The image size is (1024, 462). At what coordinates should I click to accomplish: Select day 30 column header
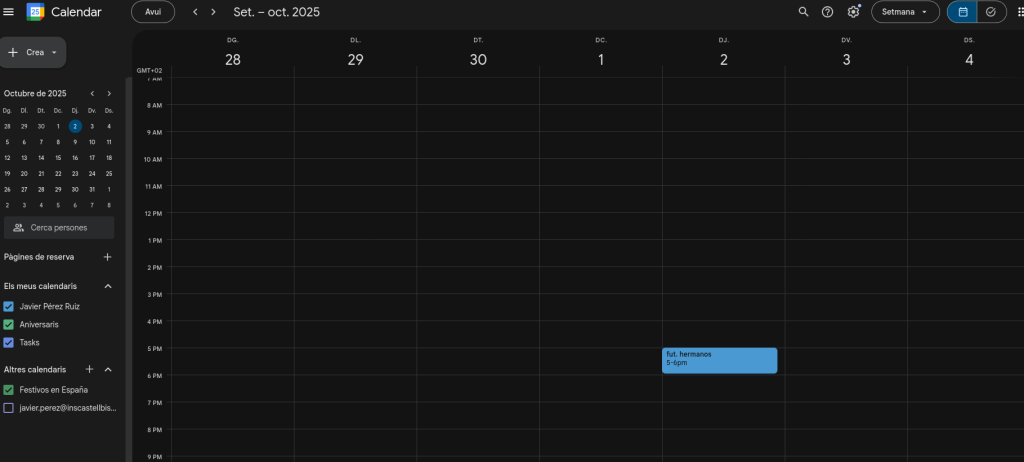click(x=478, y=59)
